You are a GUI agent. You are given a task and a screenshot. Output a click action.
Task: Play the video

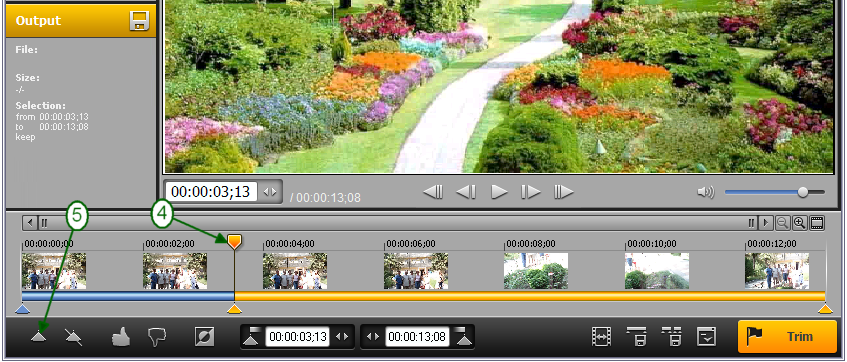point(499,192)
